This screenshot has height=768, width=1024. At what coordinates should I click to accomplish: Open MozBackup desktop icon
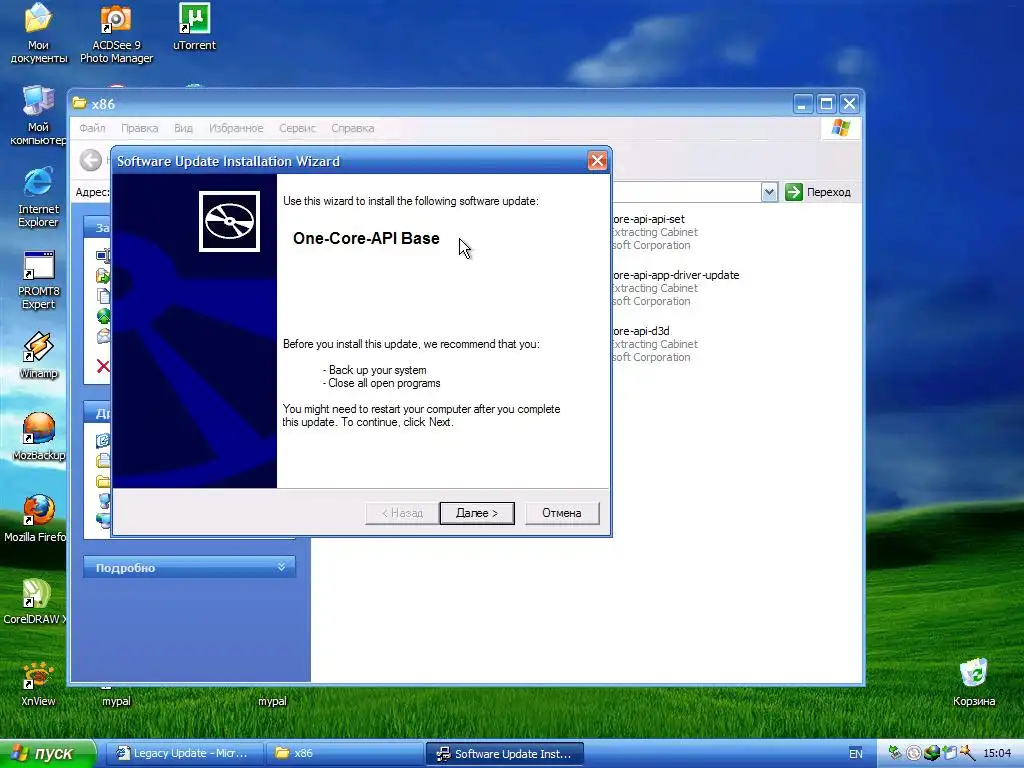pyautogui.click(x=39, y=436)
